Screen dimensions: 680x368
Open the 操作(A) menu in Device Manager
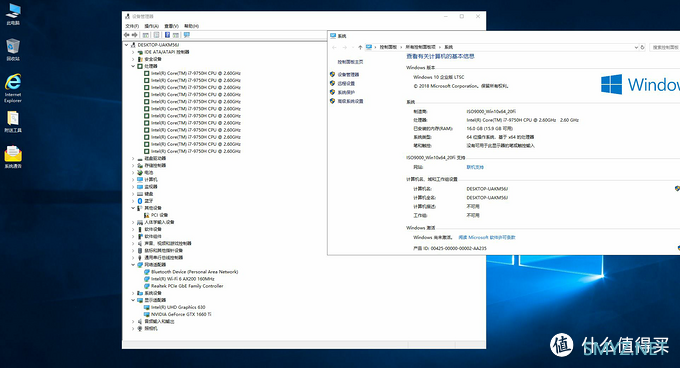151,26
